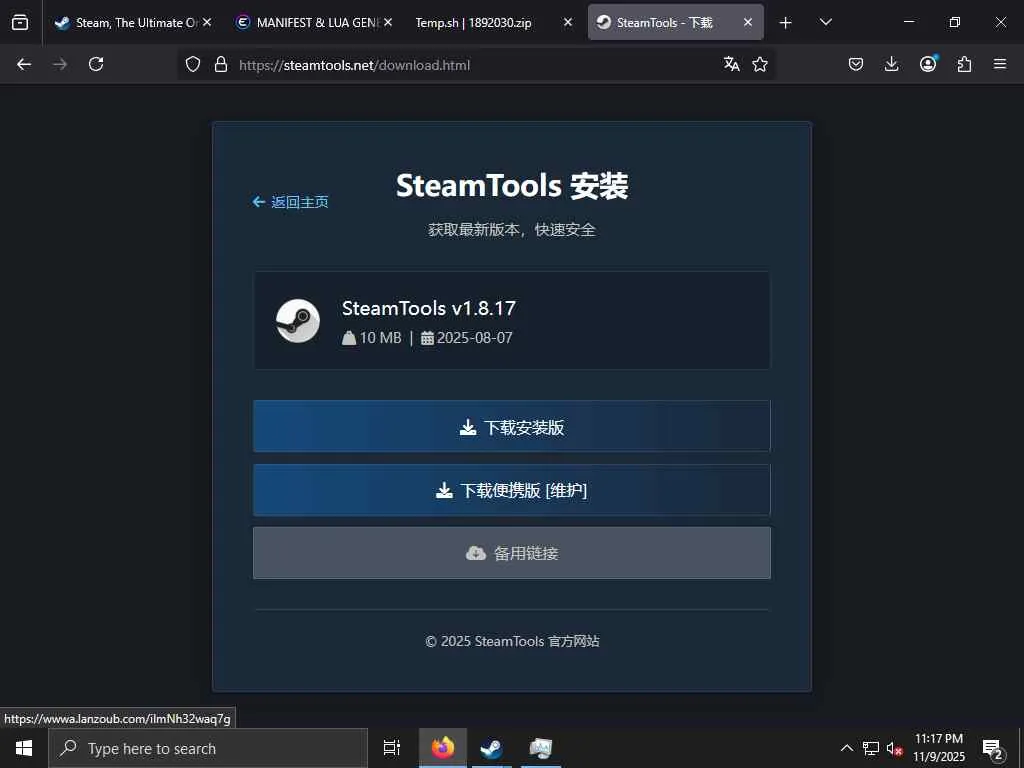
Task: View site security padlock info
Action: [x=221, y=64]
